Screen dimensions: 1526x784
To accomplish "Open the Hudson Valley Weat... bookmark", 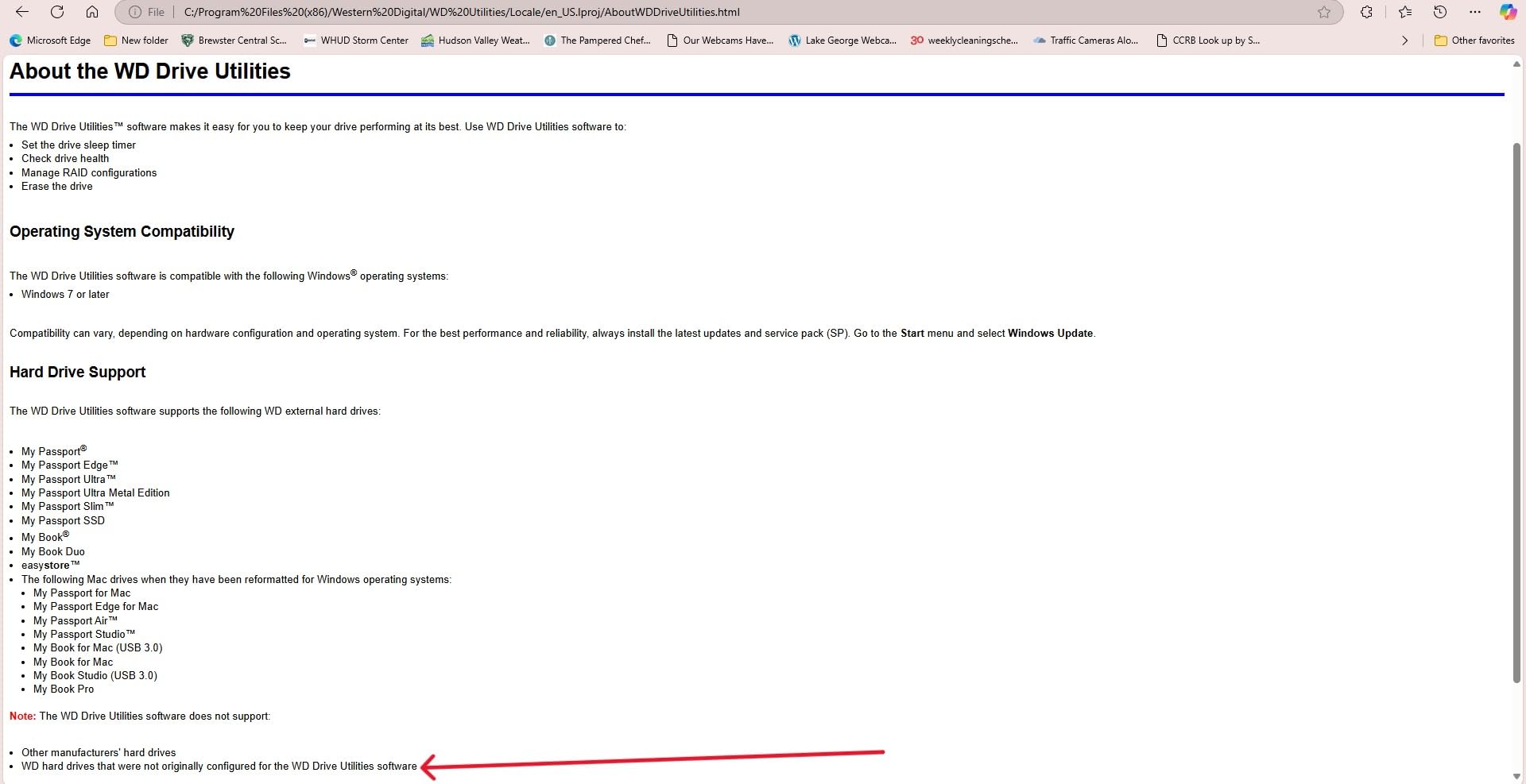I will pyautogui.click(x=475, y=41).
